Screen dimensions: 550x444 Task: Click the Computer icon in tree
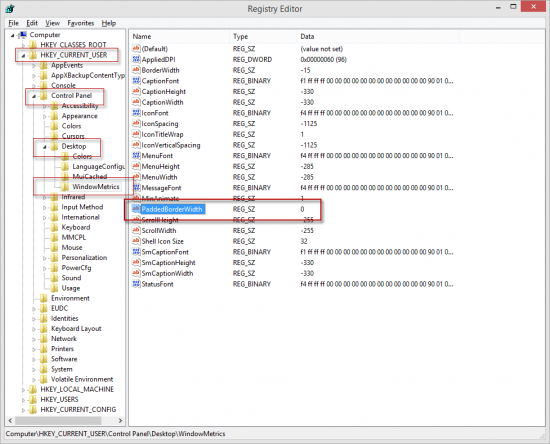[23, 34]
